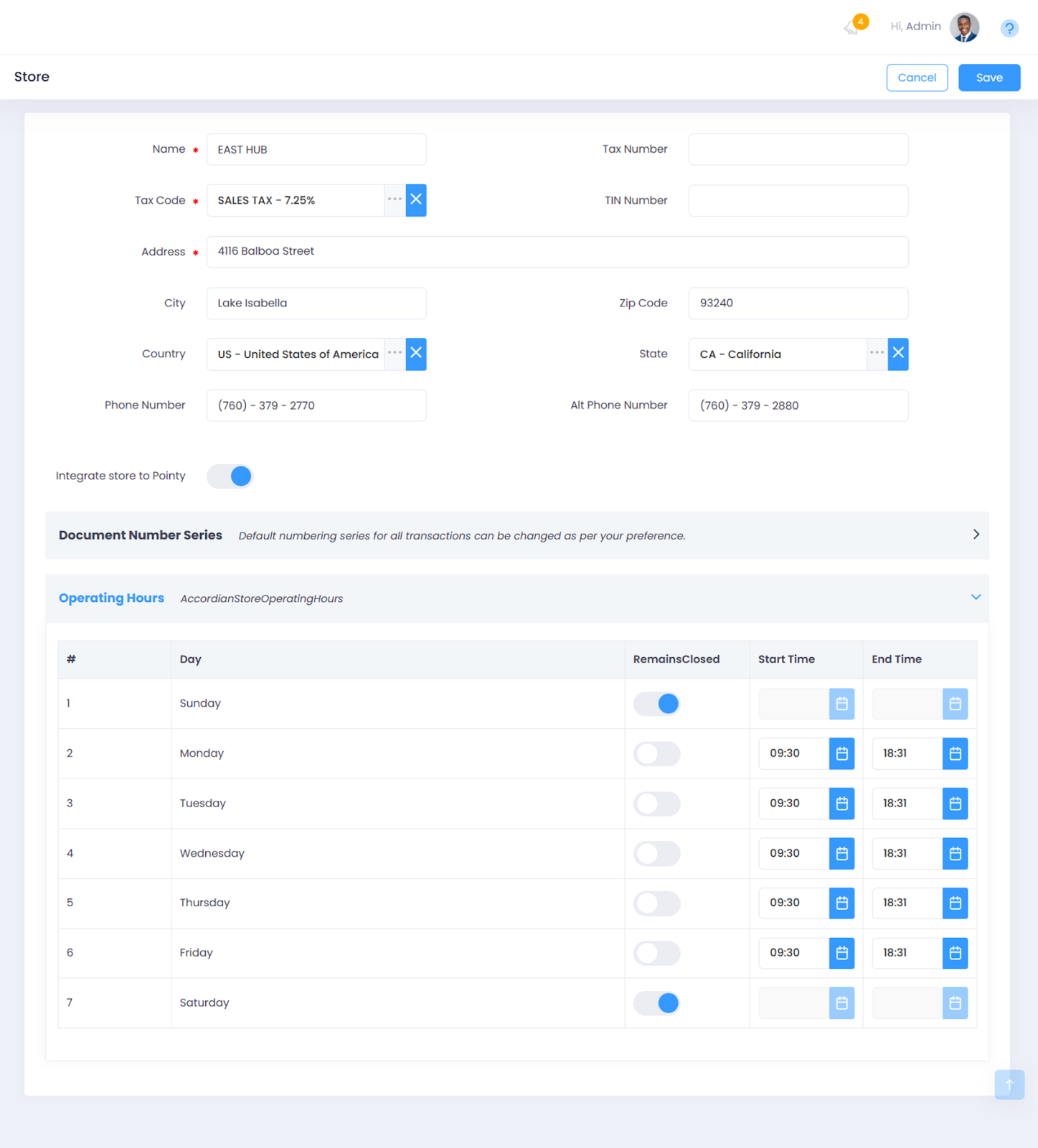Enable RemainsClosed for Tuesday

(x=656, y=804)
